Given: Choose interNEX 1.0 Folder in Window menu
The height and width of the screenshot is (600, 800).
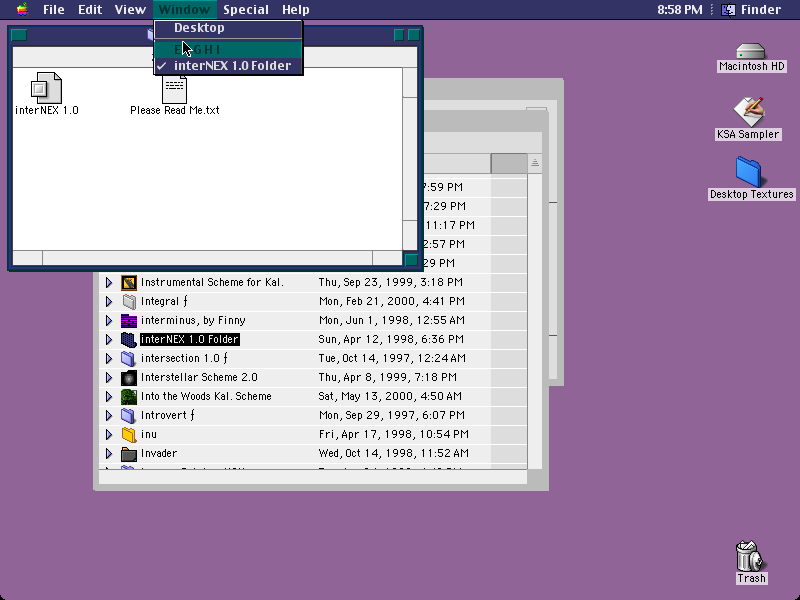Looking at the screenshot, I should point(229,66).
